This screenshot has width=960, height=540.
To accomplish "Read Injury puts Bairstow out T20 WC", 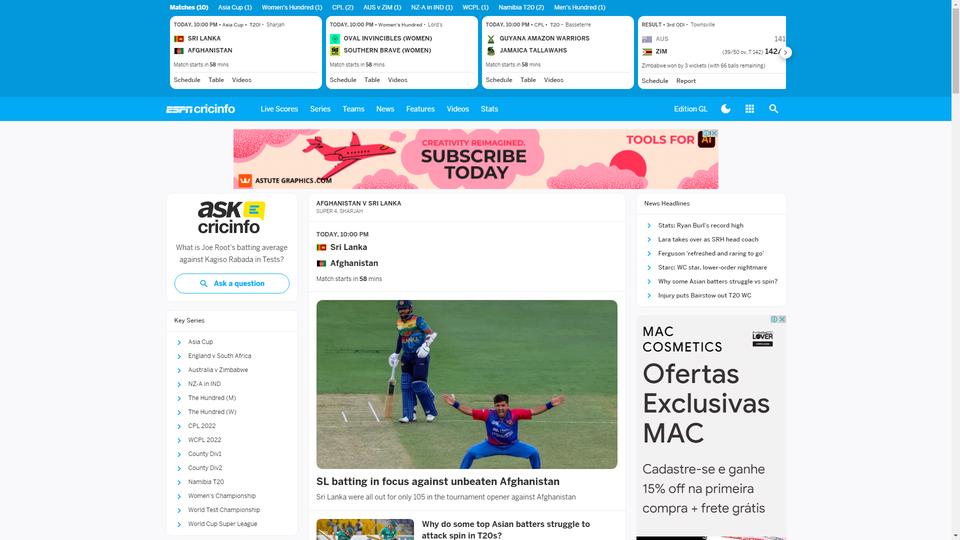I will pyautogui.click(x=705, y=296).
